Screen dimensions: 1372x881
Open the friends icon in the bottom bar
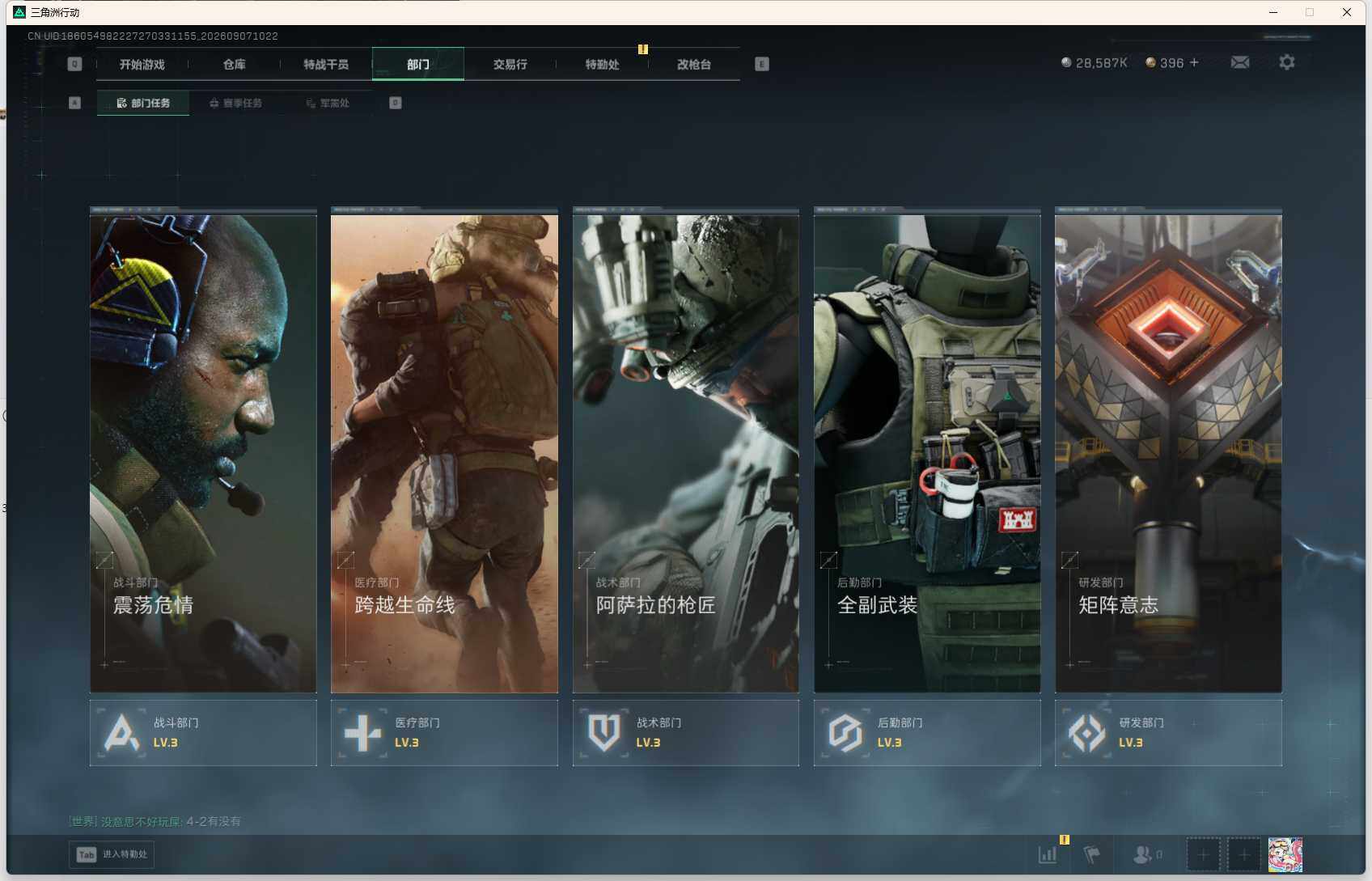[x=1142, y=854]
